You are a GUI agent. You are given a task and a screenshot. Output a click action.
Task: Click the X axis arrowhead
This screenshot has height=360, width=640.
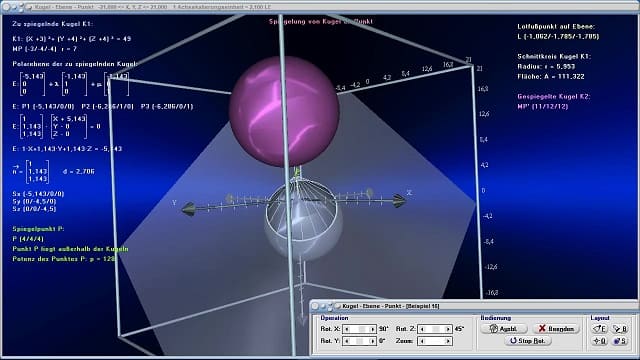[x=399, y=200]
